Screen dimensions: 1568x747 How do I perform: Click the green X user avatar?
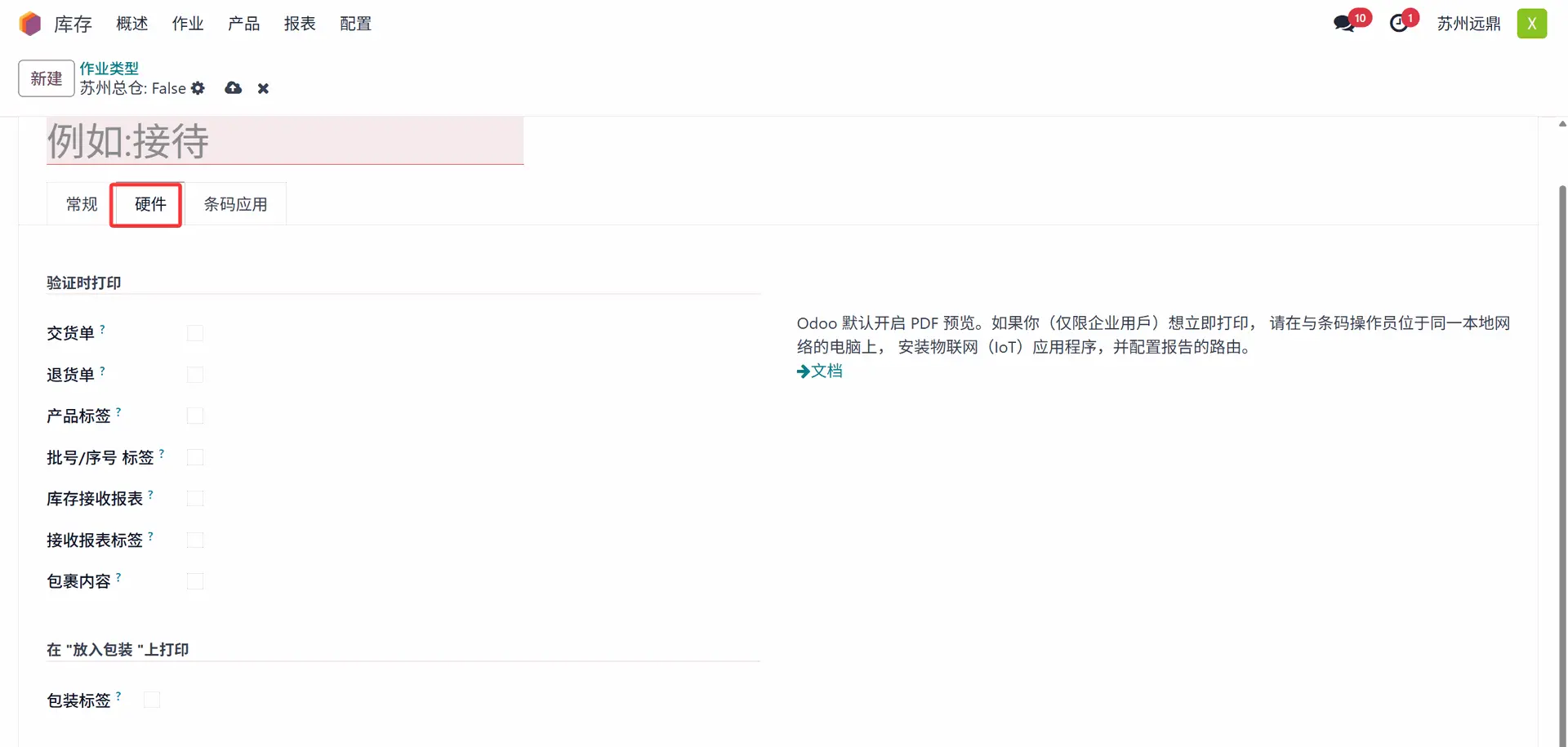(1531, 24)
